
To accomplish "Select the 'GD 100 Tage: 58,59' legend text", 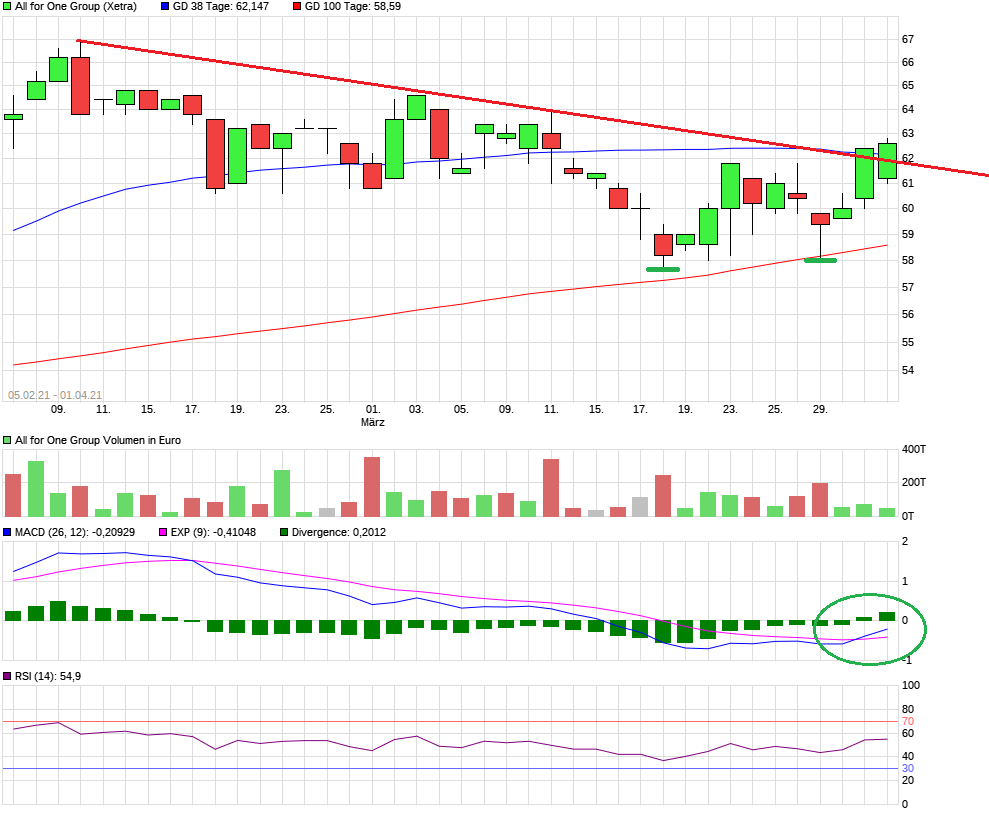I will coord(353,6).
